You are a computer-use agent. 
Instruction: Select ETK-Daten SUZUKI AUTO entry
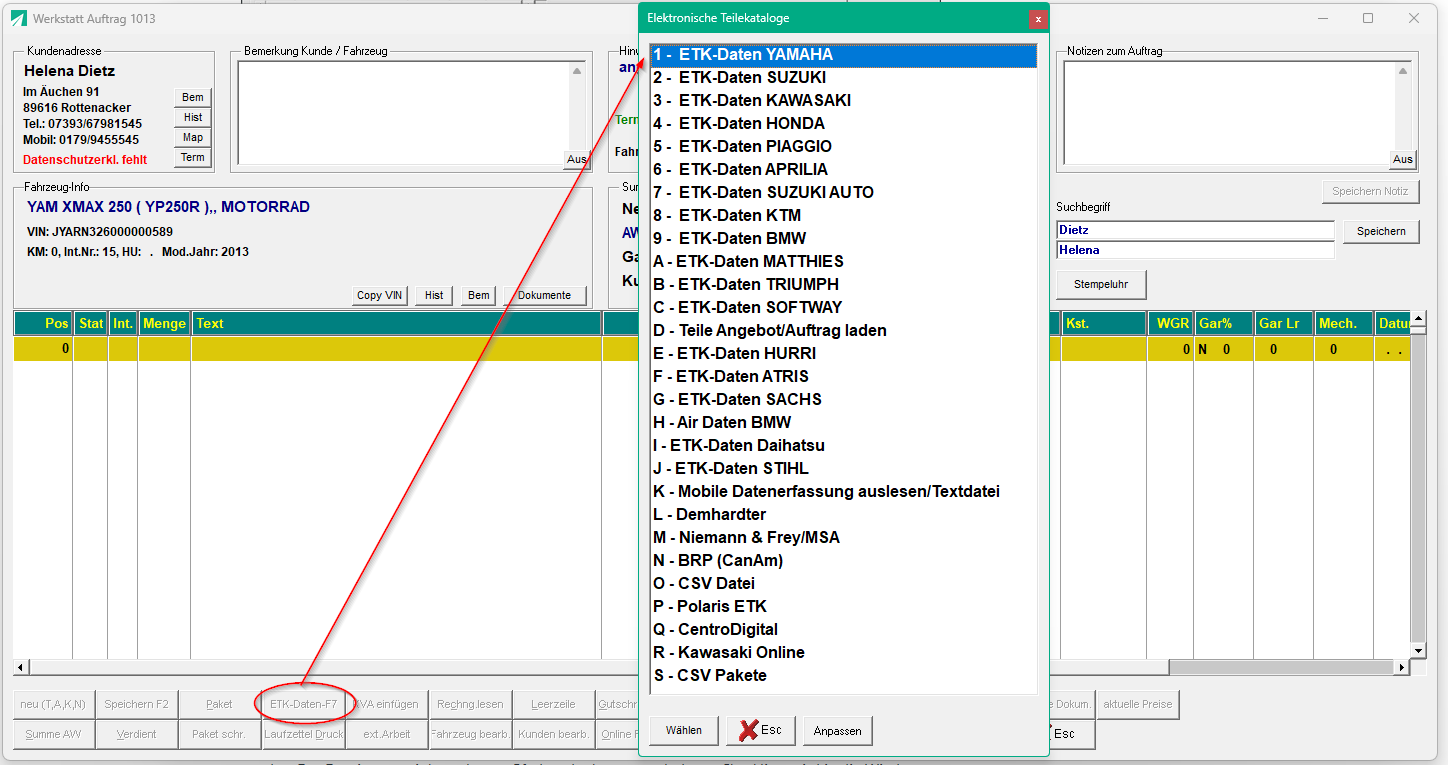click(843, 193)
